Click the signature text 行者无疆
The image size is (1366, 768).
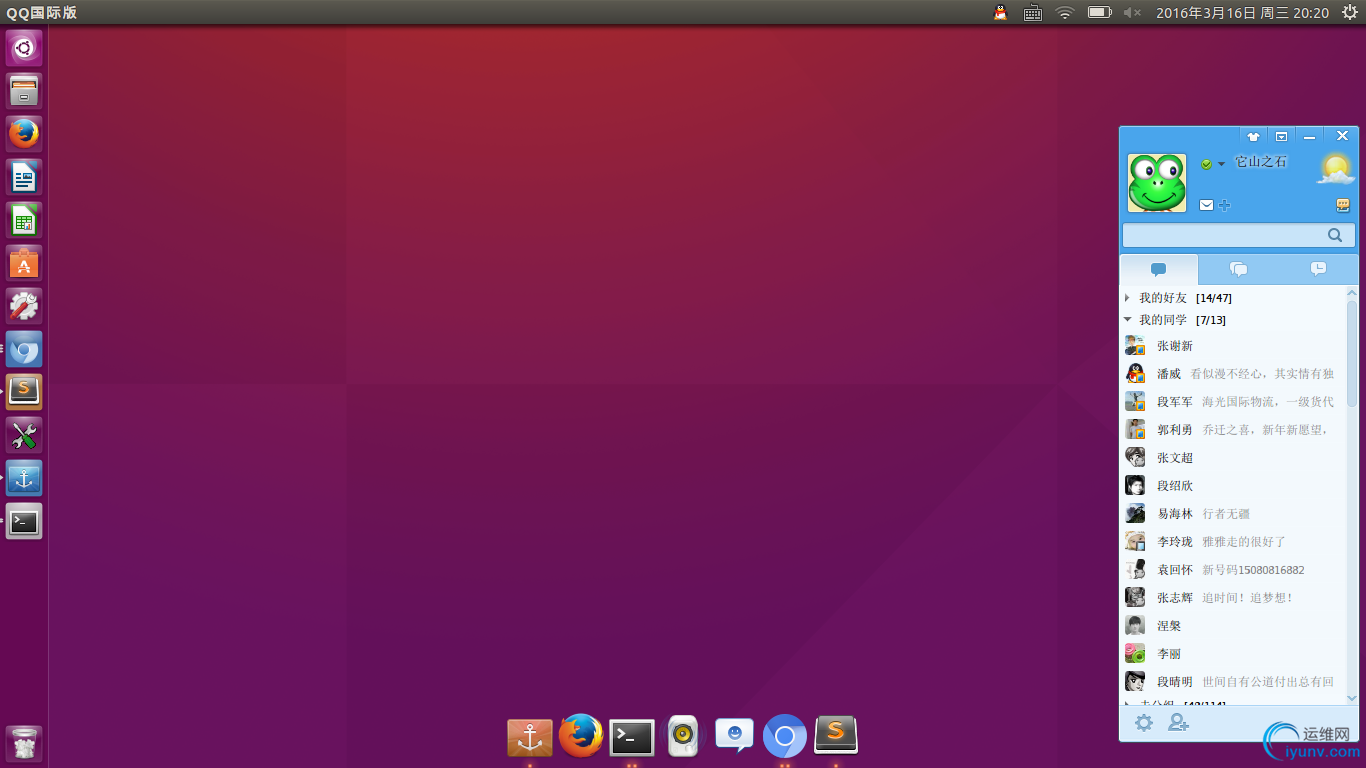1226,514
